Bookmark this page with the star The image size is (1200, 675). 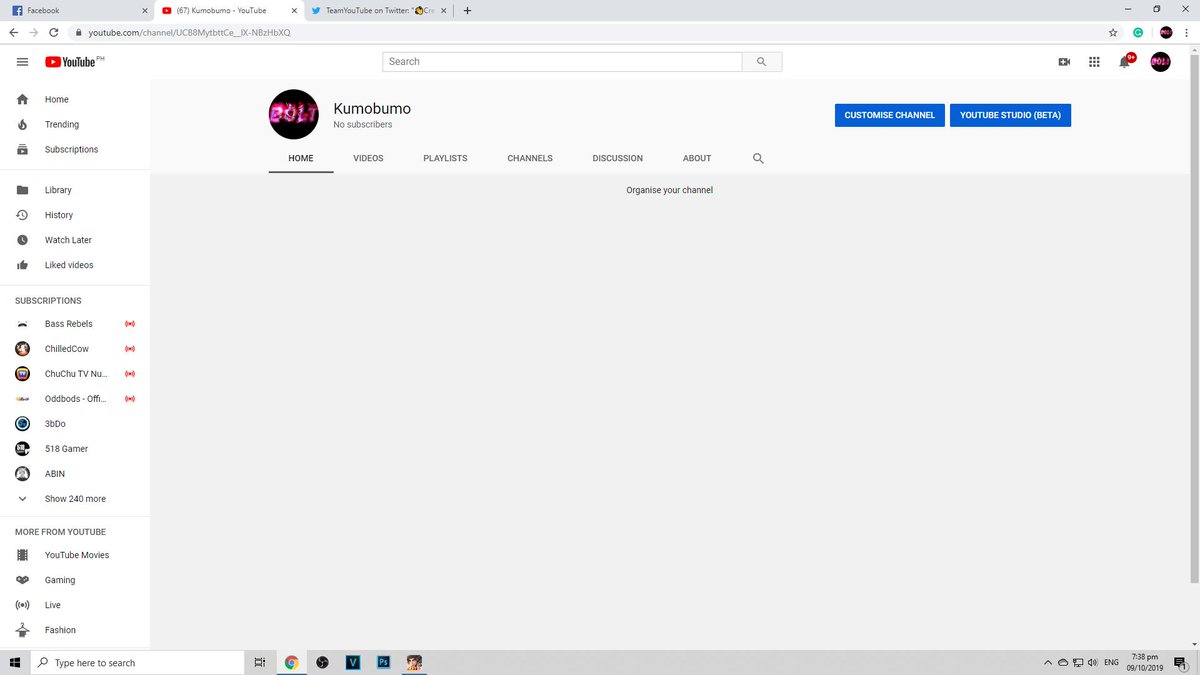click(x=1113, y=32)
